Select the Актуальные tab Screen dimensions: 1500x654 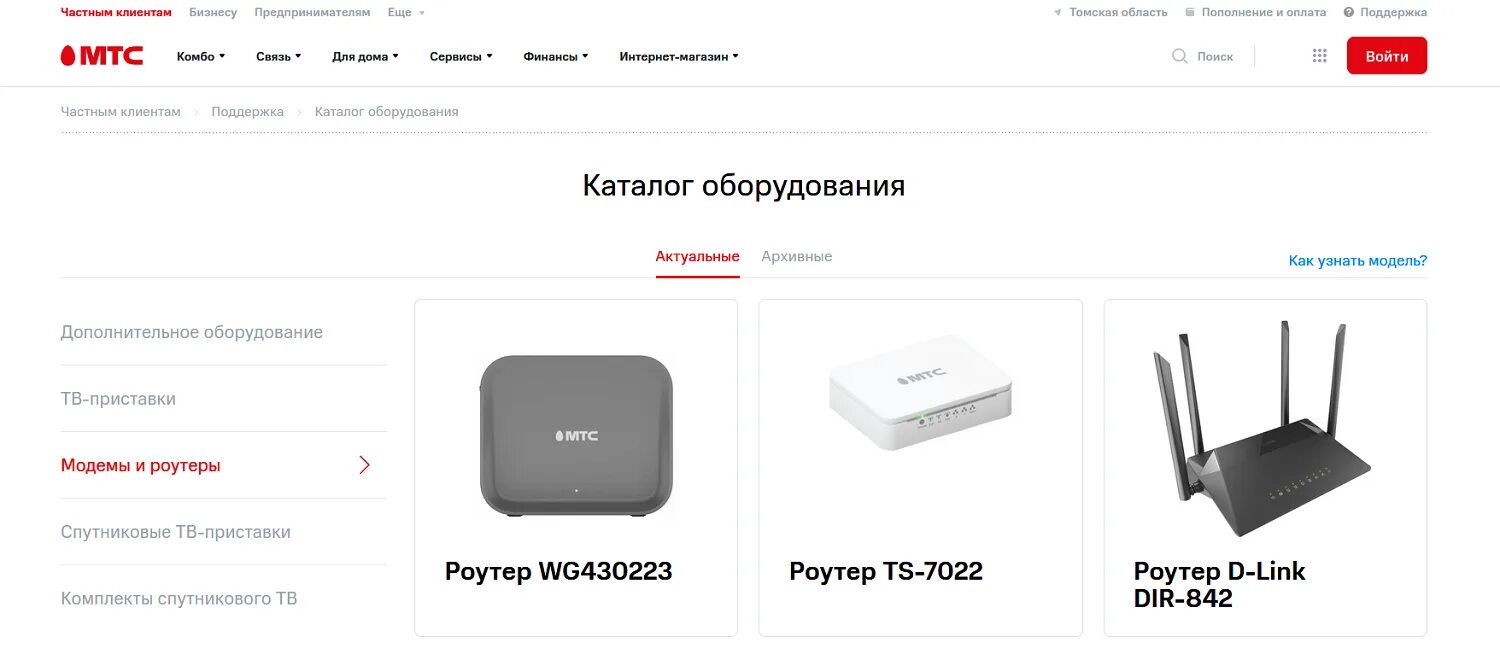pos(697,257)
